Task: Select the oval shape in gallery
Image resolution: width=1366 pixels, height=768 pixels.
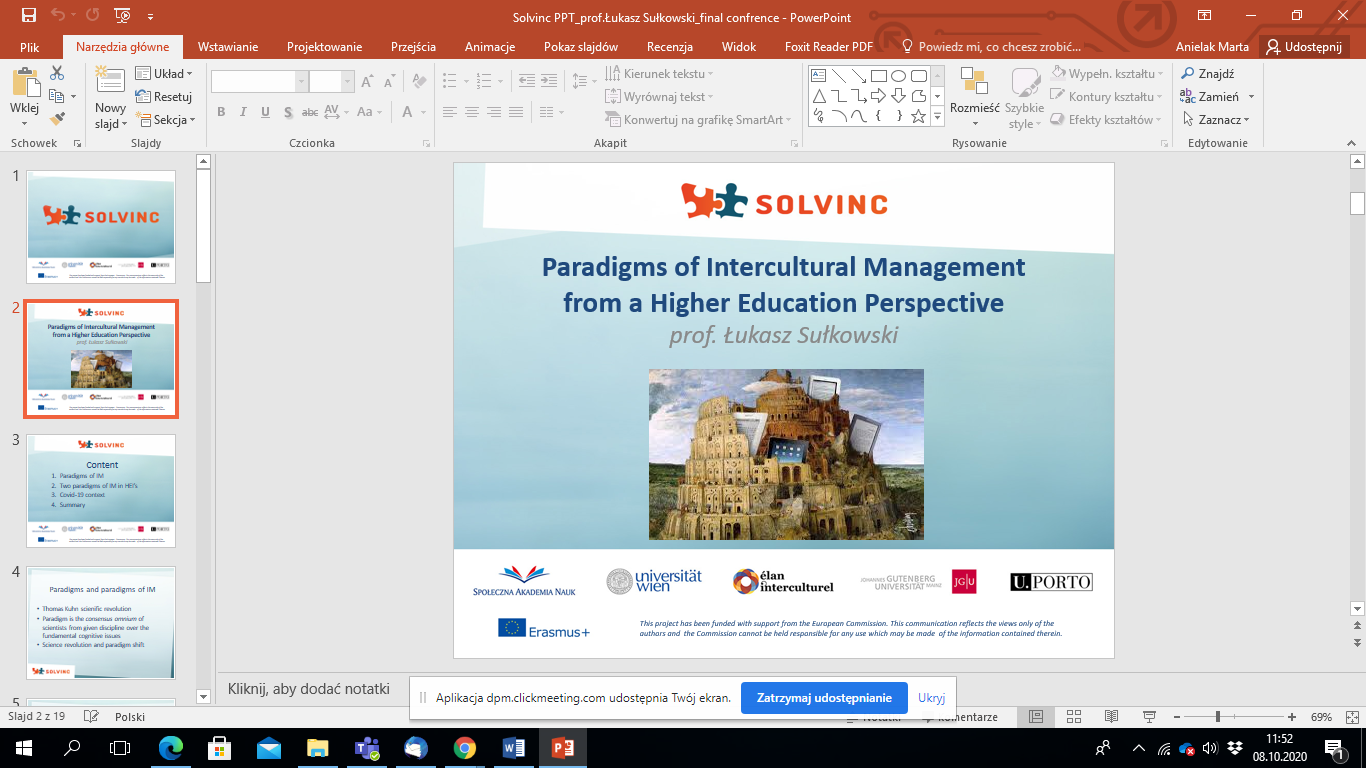Action: (899, 75)
